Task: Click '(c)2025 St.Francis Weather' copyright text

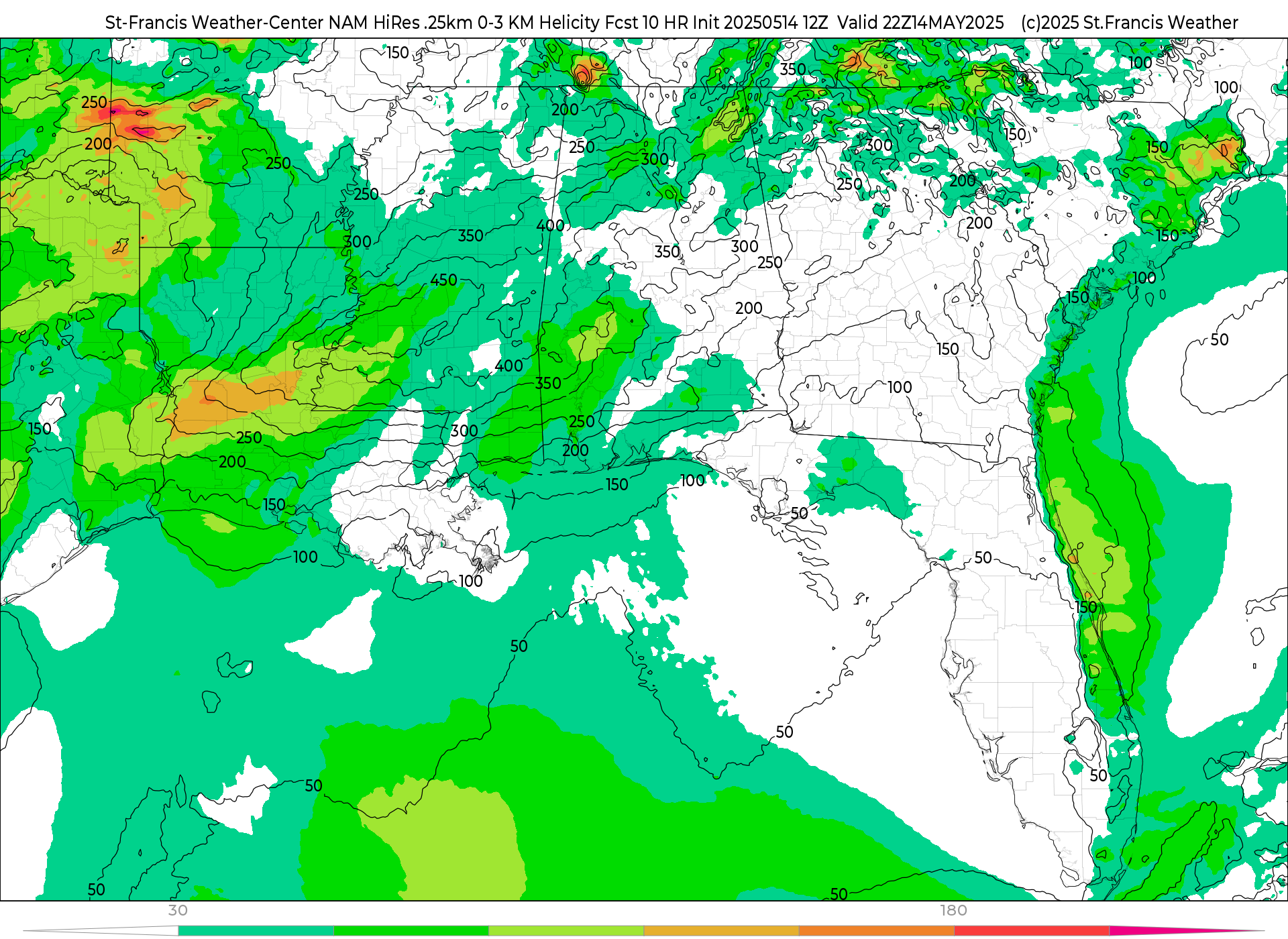Action: (x=1129, y=22)
